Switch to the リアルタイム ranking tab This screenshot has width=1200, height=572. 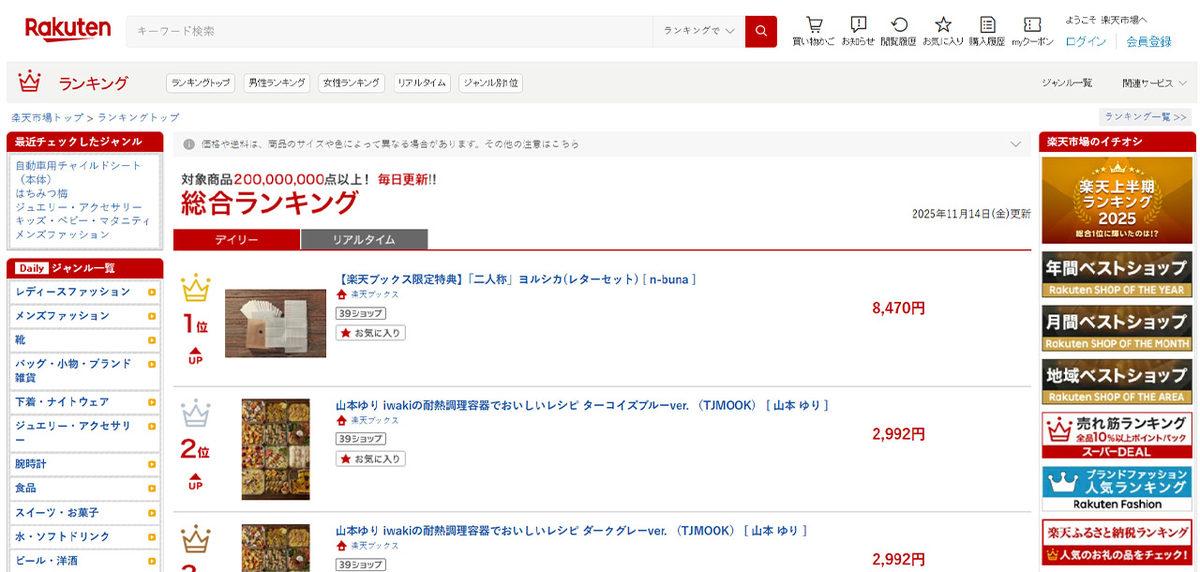(x=364, y=240)
